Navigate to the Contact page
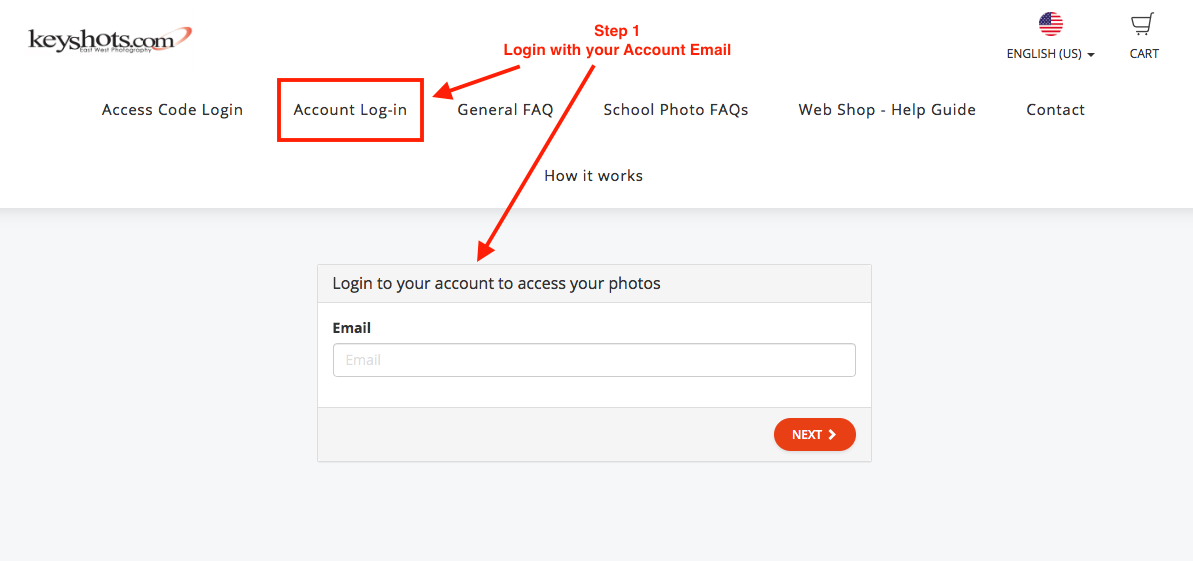The width and height of the screenshot is (1193, 561). (x=1055, y=110)
